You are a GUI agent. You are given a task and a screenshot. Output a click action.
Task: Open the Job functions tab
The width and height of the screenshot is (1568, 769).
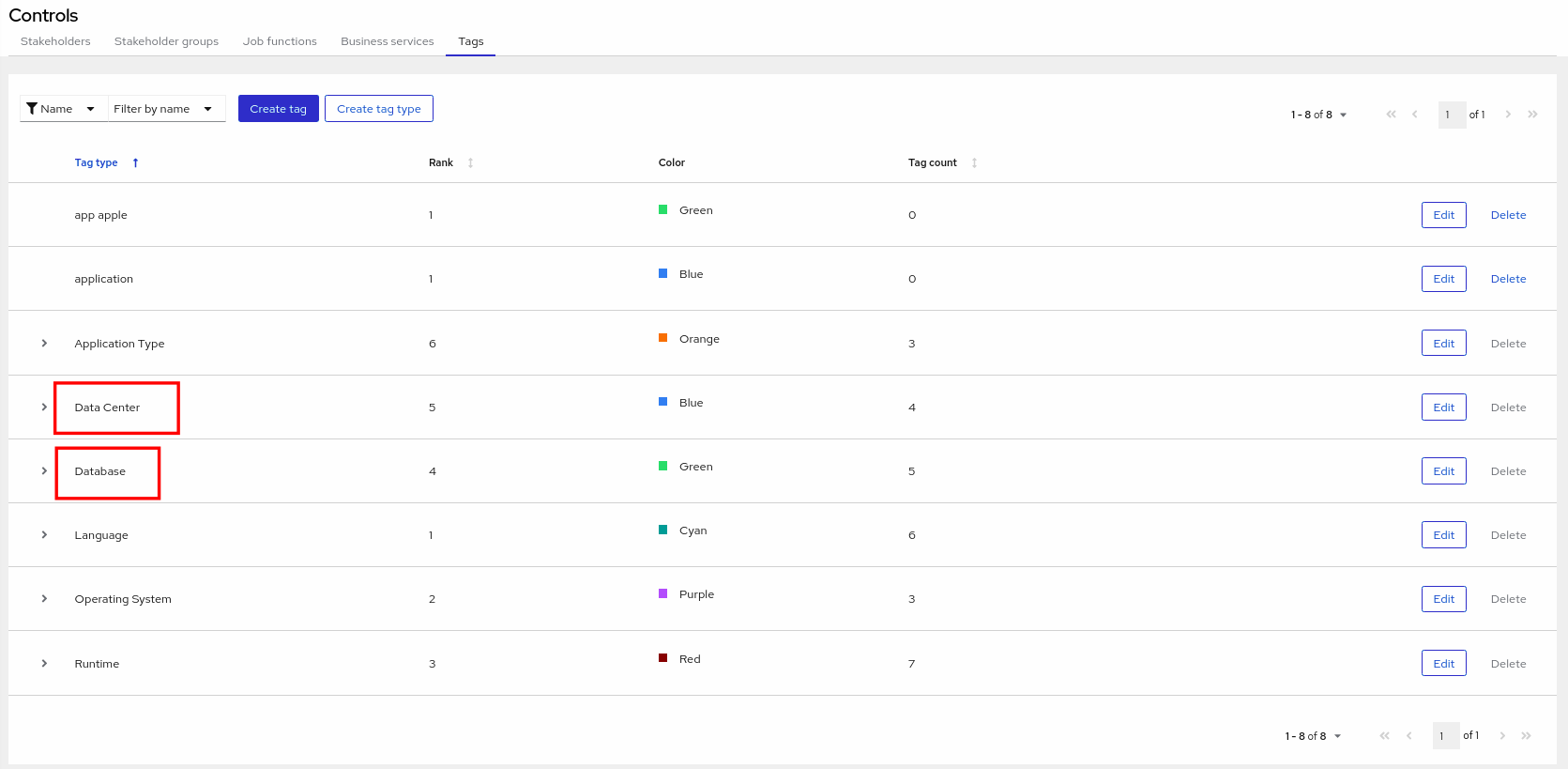(x=280, y=41)
